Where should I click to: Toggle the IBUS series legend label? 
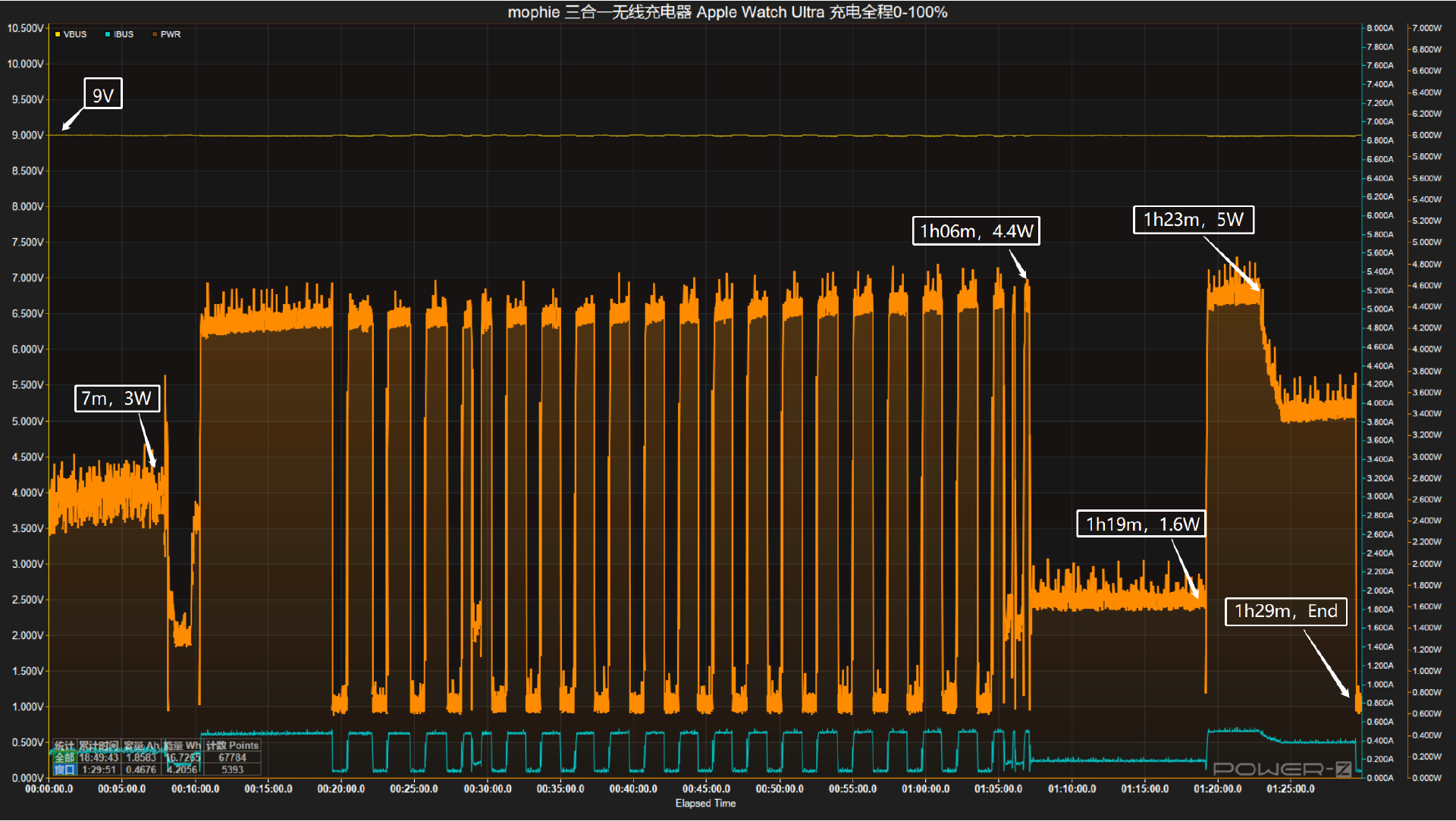[124, 34]
